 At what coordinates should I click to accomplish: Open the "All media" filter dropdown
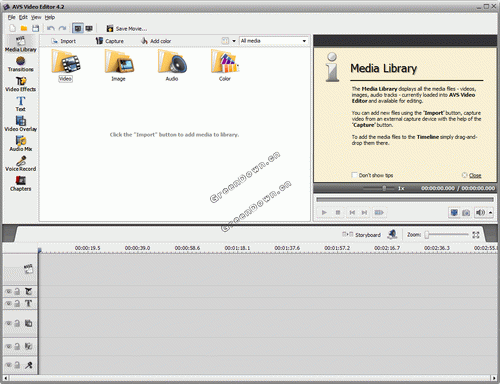(273, 41)
